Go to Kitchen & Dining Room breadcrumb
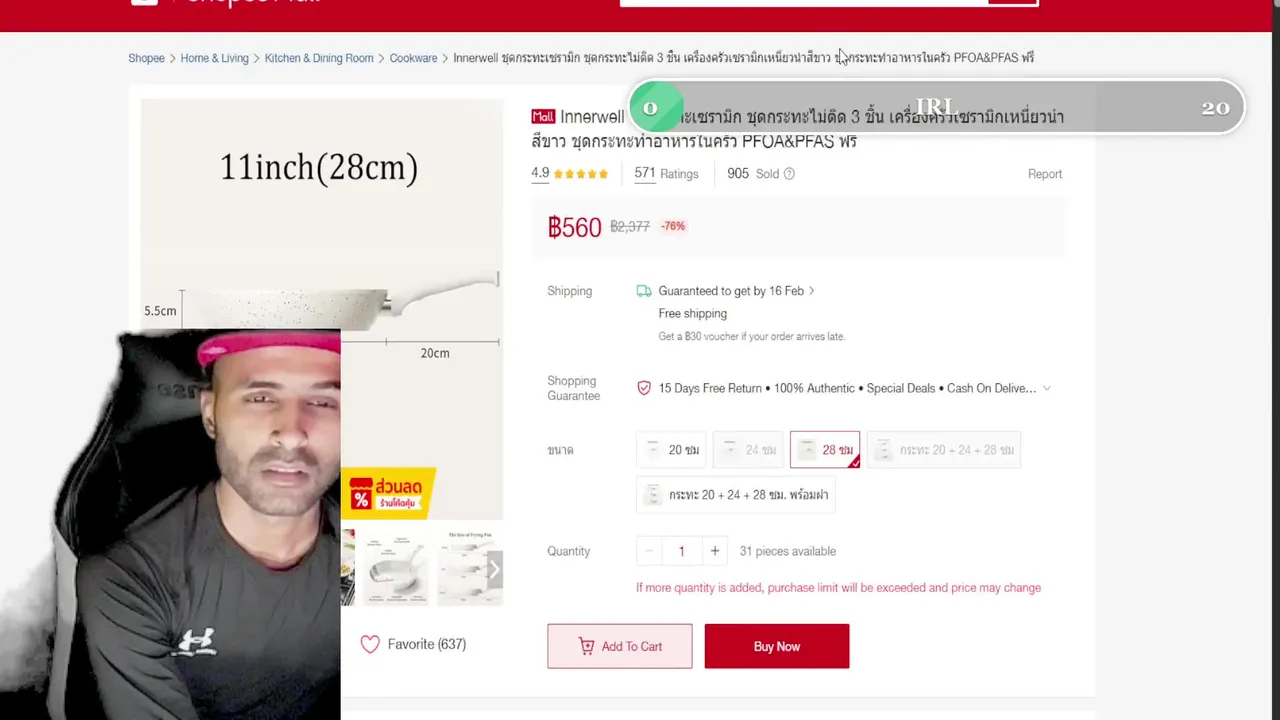 coord(319,58)
